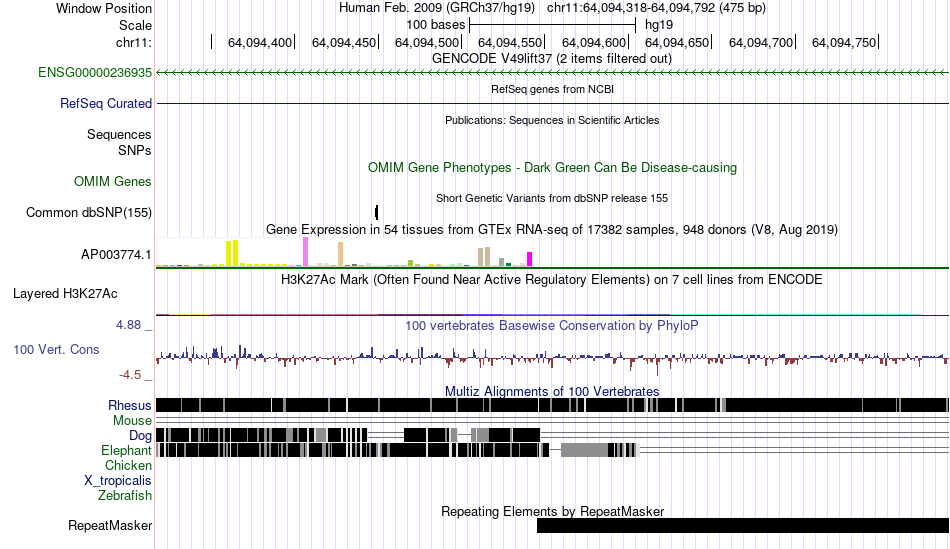The height and width of the screenshot is (549, 950).
Task: Click the H3K27Ac Mark track title
Action: point(552,279)
